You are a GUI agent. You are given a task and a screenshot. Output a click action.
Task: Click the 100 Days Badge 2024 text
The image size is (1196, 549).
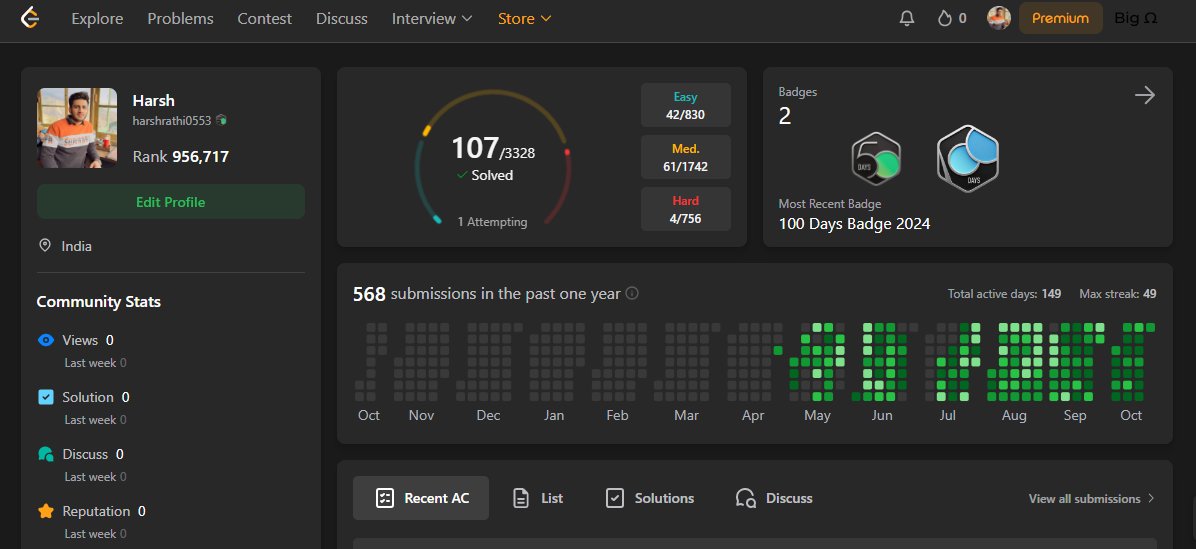(x=854, y=224)
